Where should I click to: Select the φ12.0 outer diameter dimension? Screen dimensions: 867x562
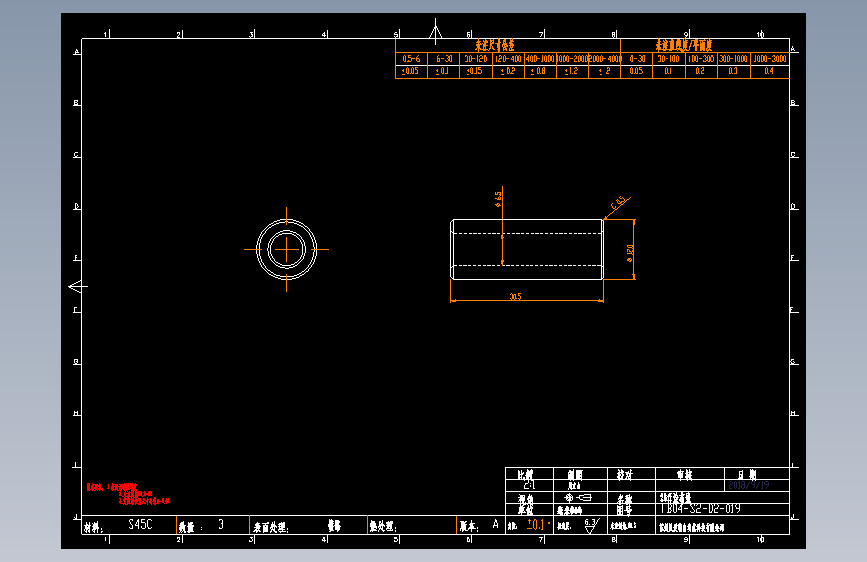(x=630, y=253)
